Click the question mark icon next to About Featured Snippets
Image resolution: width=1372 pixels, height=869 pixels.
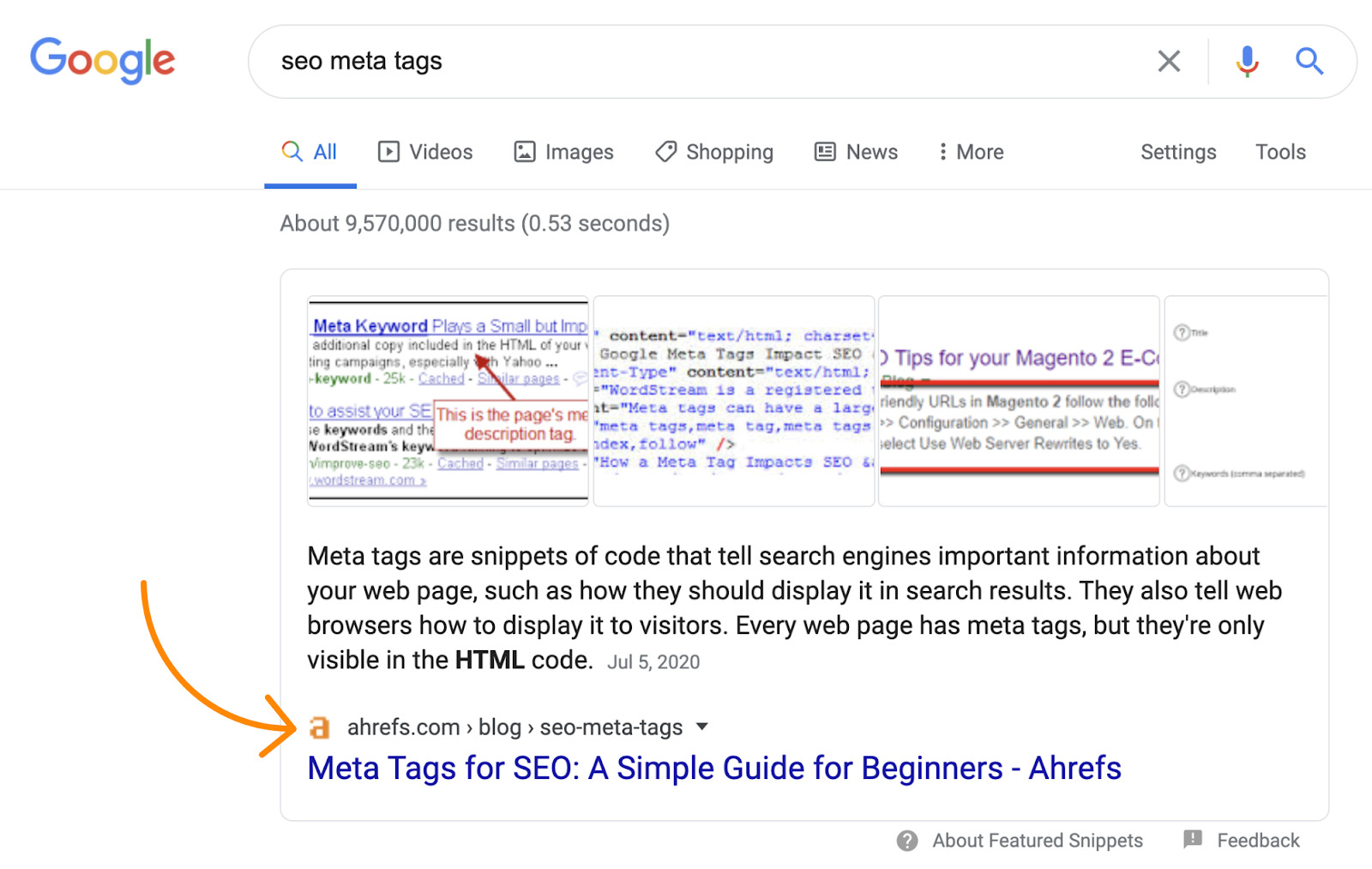906,841
